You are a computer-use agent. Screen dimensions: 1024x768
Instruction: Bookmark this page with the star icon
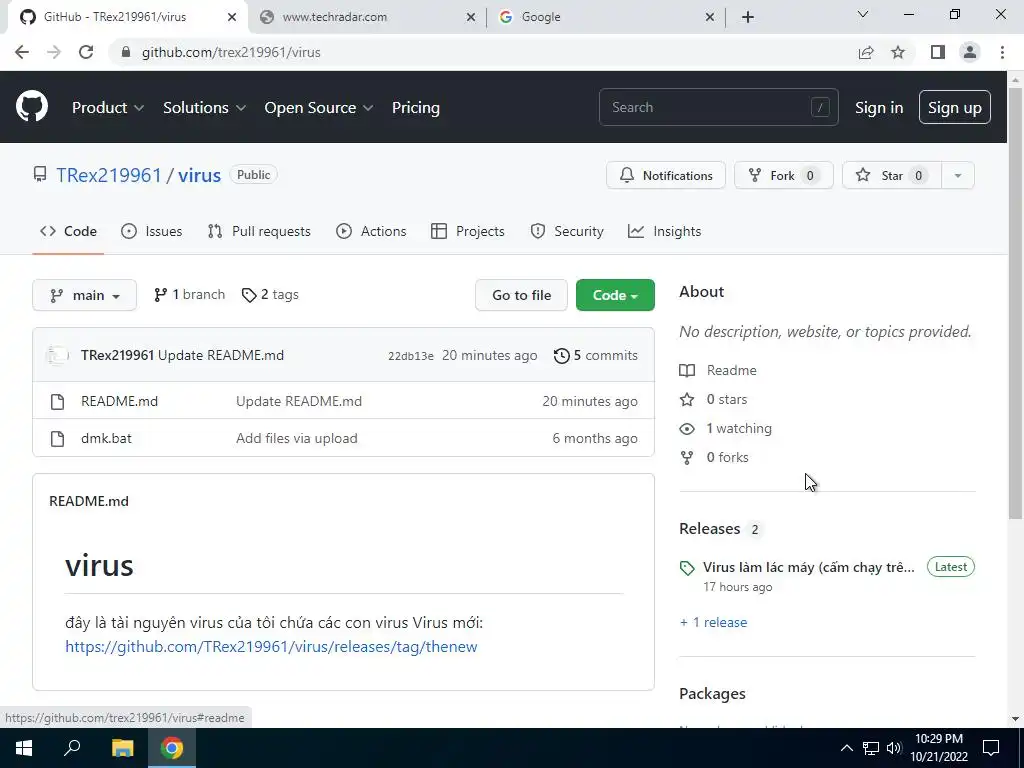pyautogui.click(x=899, y=52)
